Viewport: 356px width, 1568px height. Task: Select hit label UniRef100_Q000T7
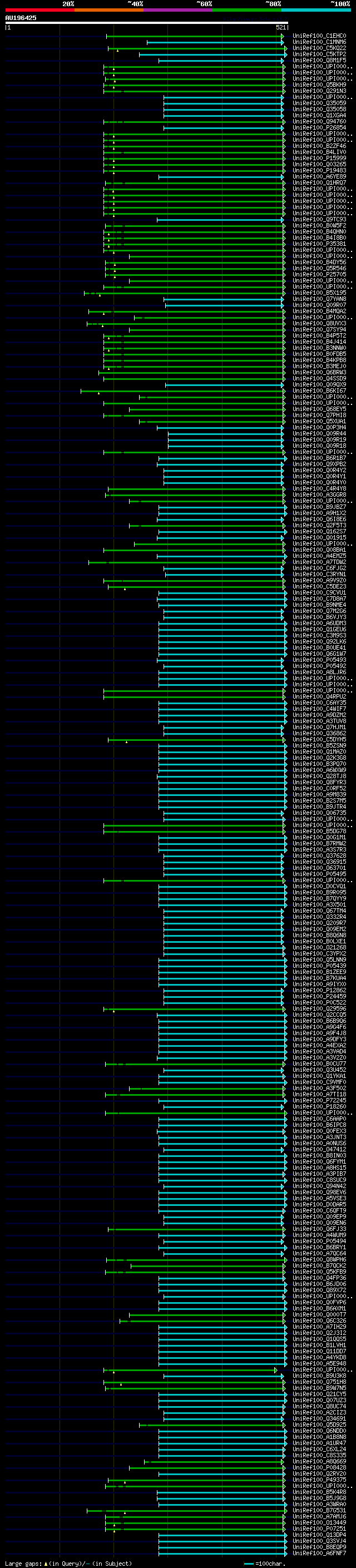coord(319,1315)
